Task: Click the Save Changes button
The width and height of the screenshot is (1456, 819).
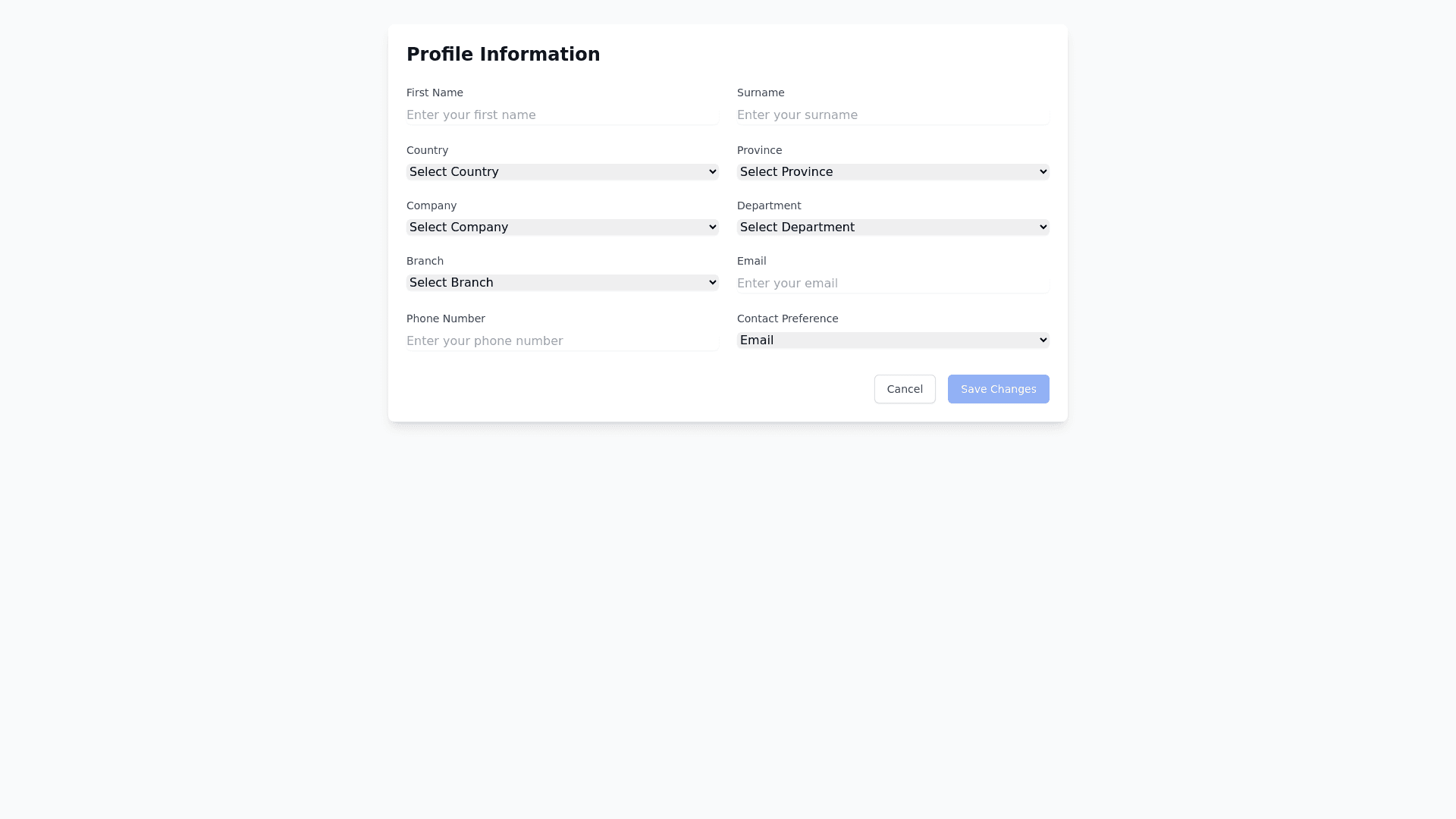Action: point(998,389)
